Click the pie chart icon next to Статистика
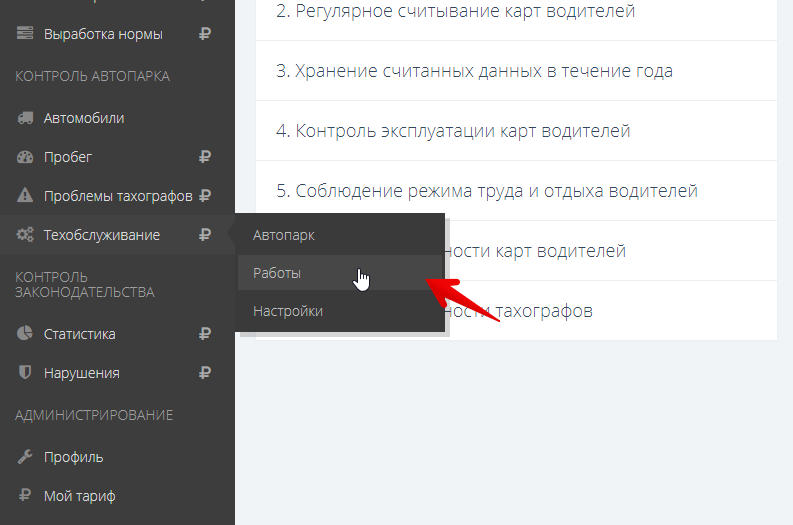Screen dimensions: 793x525 25,333
